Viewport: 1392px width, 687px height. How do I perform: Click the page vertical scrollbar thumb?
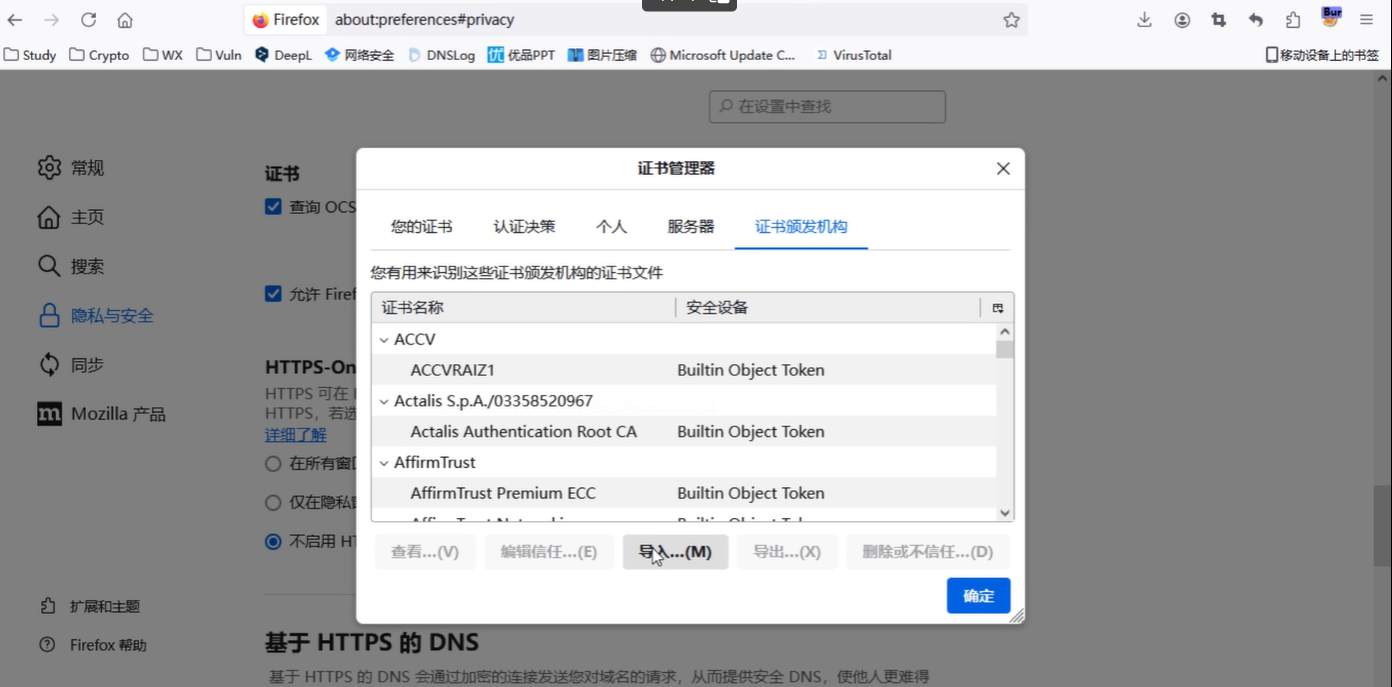1383,525
